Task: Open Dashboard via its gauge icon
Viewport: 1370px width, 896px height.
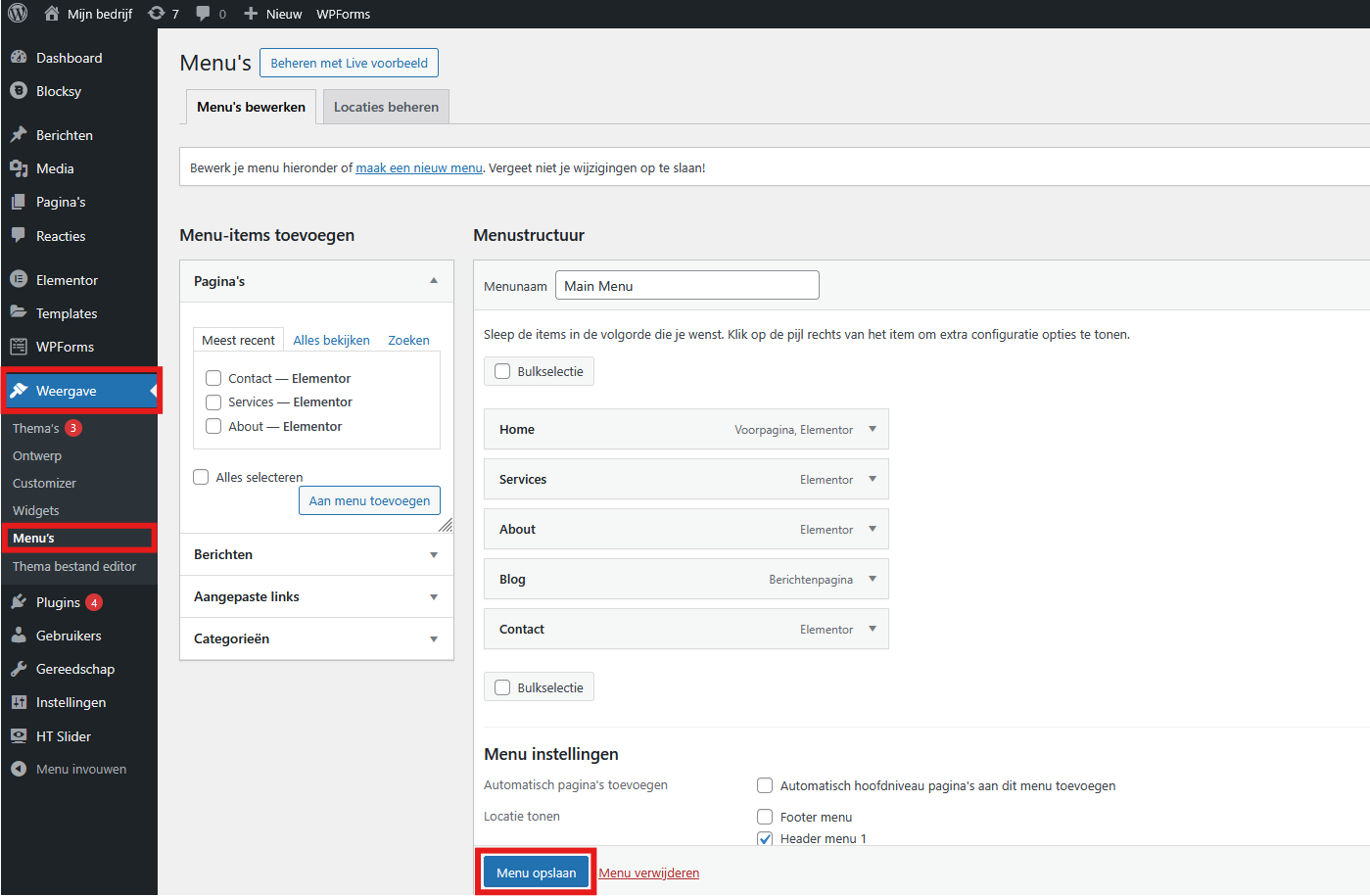Action: pyautogui.click(x=19, y=58)
